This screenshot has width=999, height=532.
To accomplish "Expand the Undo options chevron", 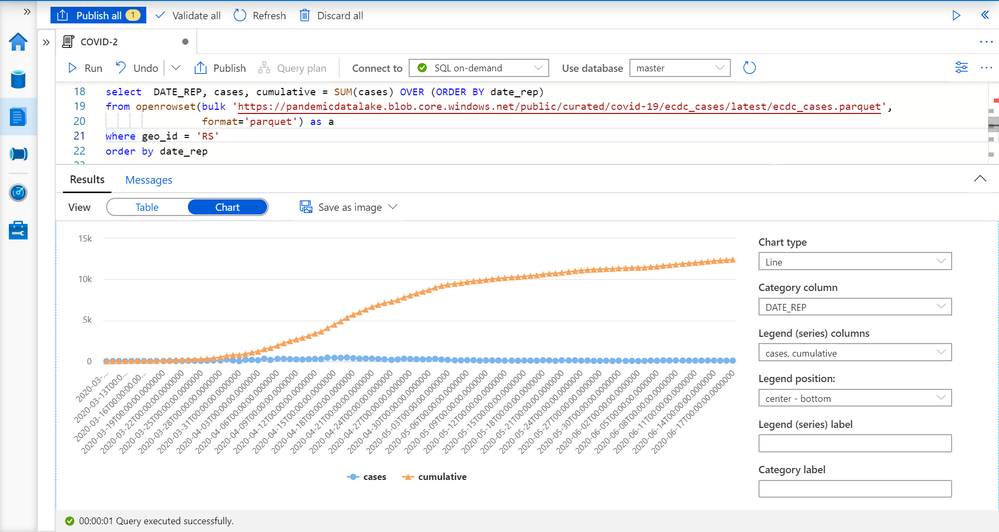I will 176,68.
